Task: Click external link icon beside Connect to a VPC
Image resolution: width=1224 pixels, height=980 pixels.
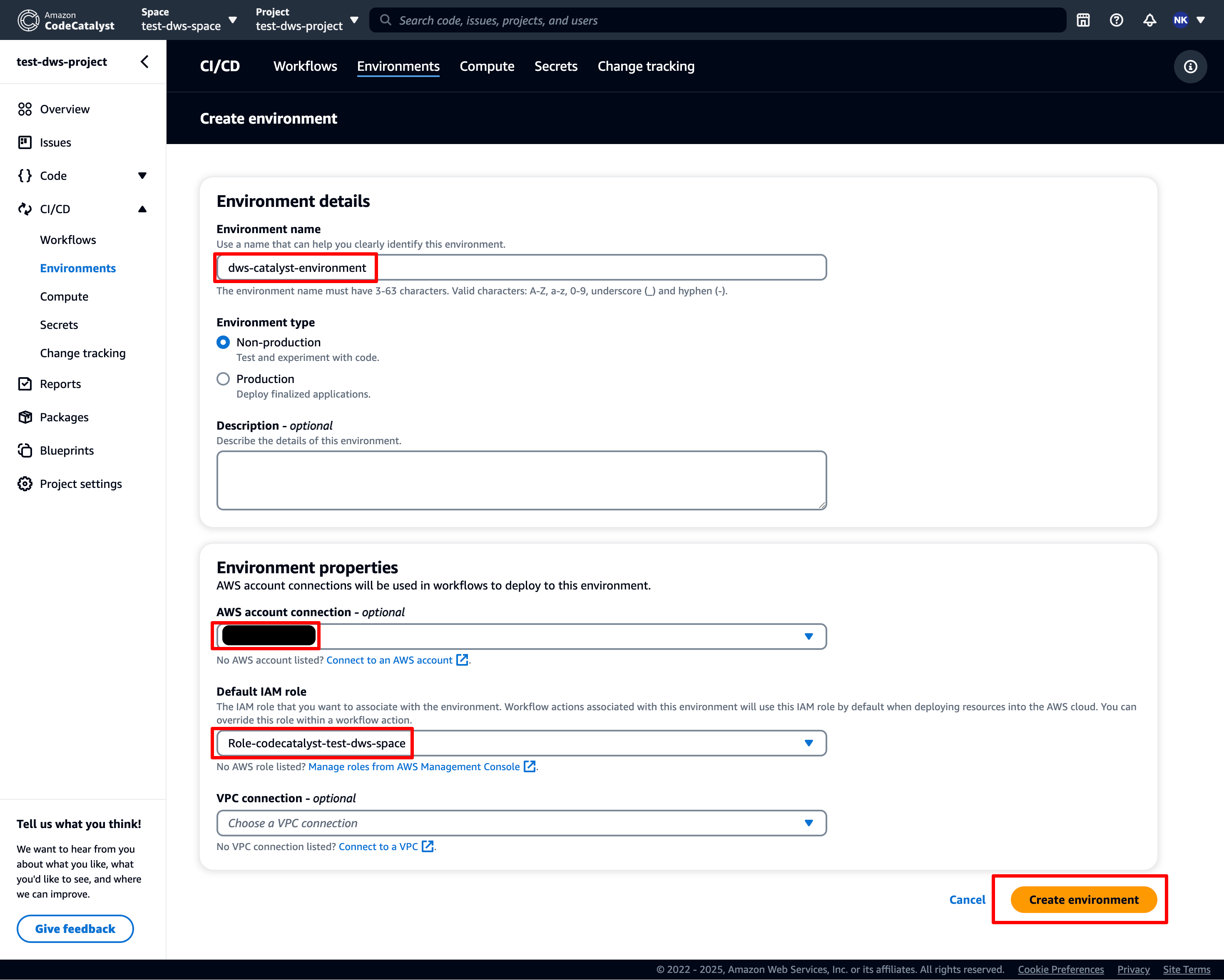Action: [428, 846]
